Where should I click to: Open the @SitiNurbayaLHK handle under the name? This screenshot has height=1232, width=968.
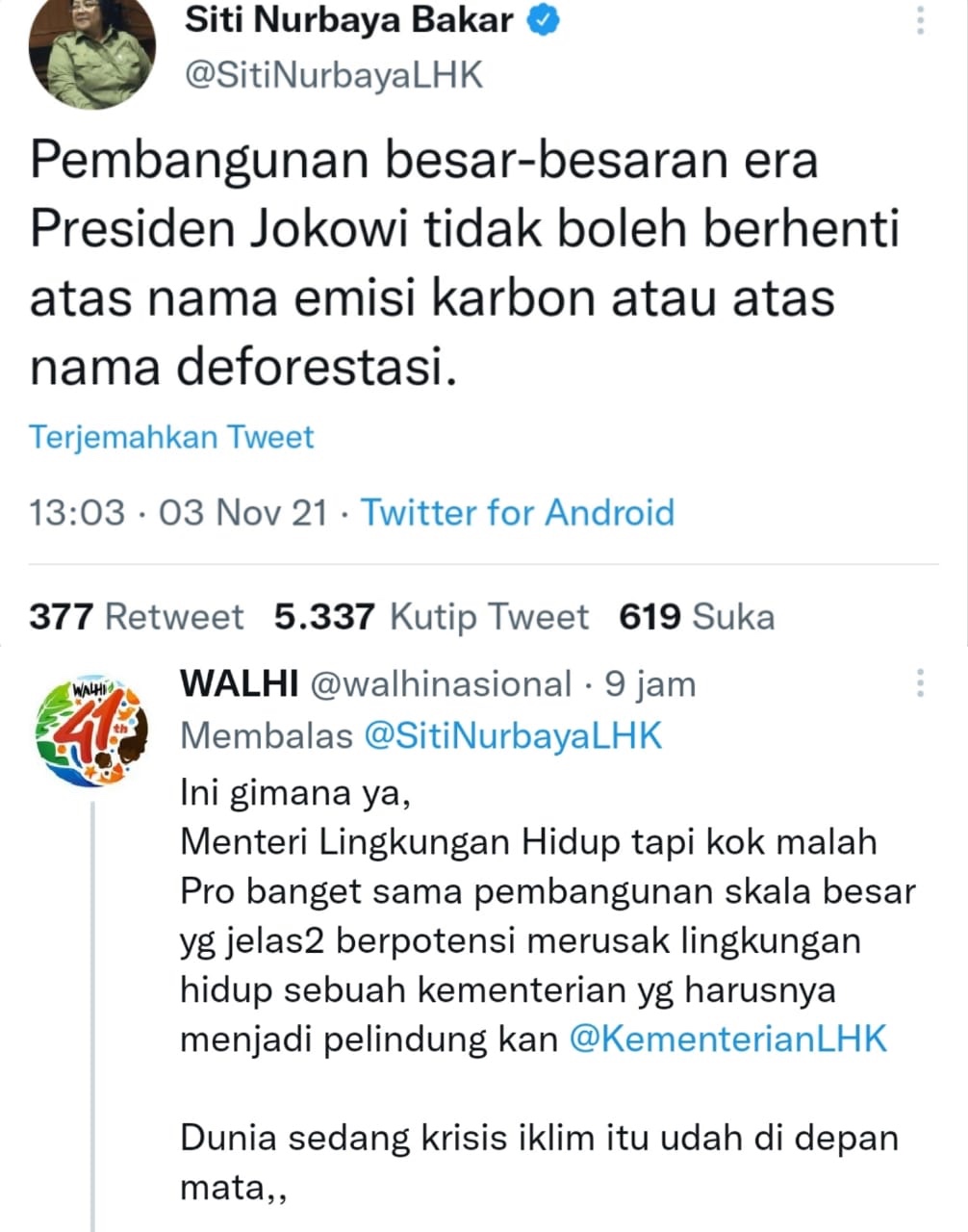click(333, 74)
